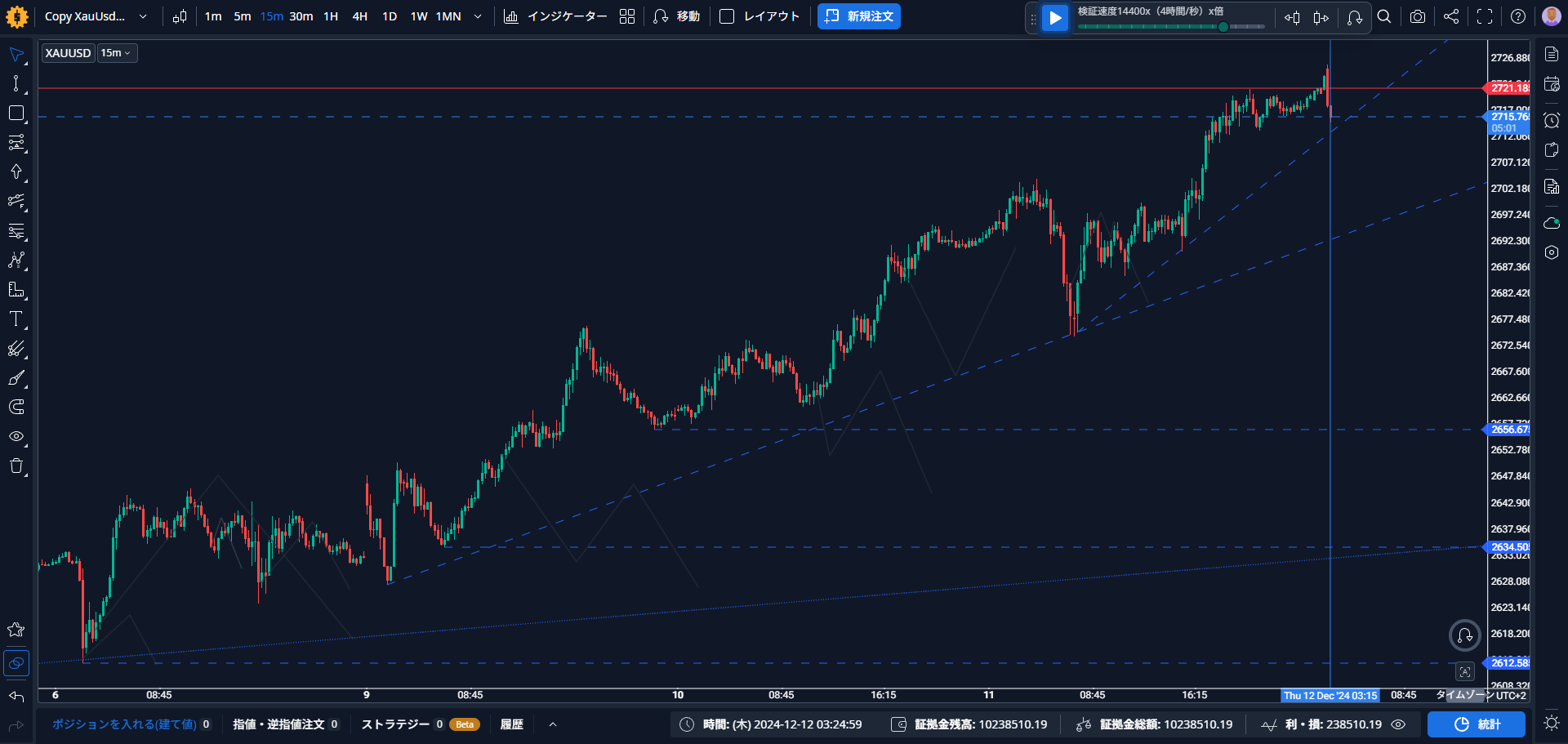Click the 新規注文 button
The width and height of the screenshot is (1568, 744).
pyautogui.click(x=859, y=16)
